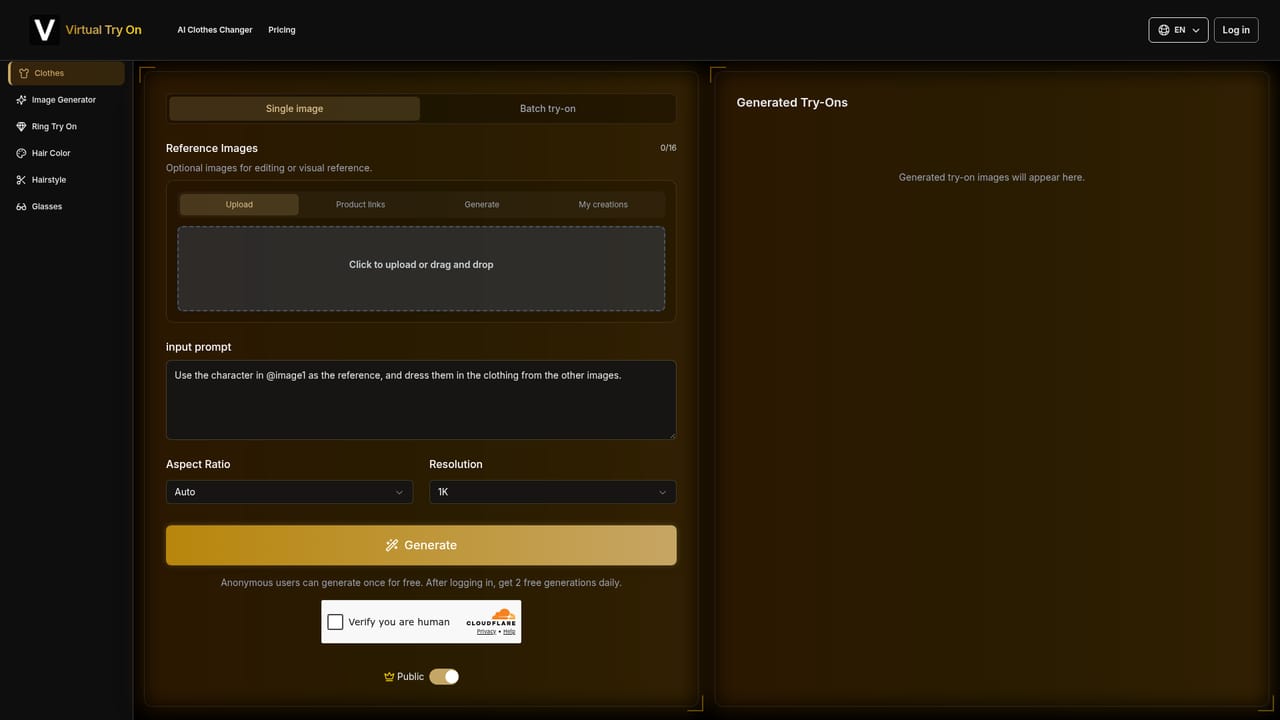The image size is (1280, 720).
Task: Select the Product links tab
Action: click(360, 205)
